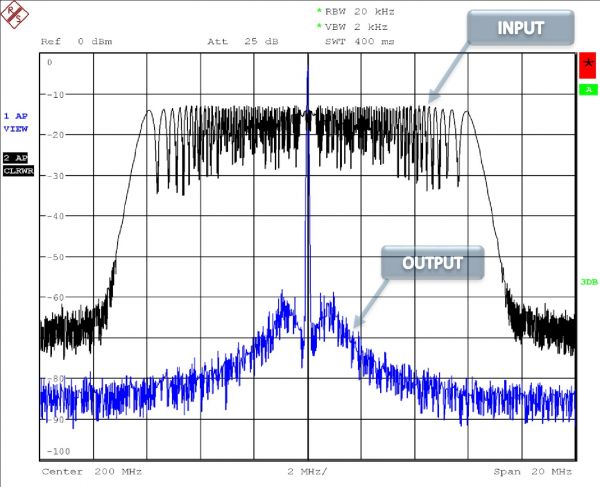Click the Span 20 MHz label

point(532,469)
